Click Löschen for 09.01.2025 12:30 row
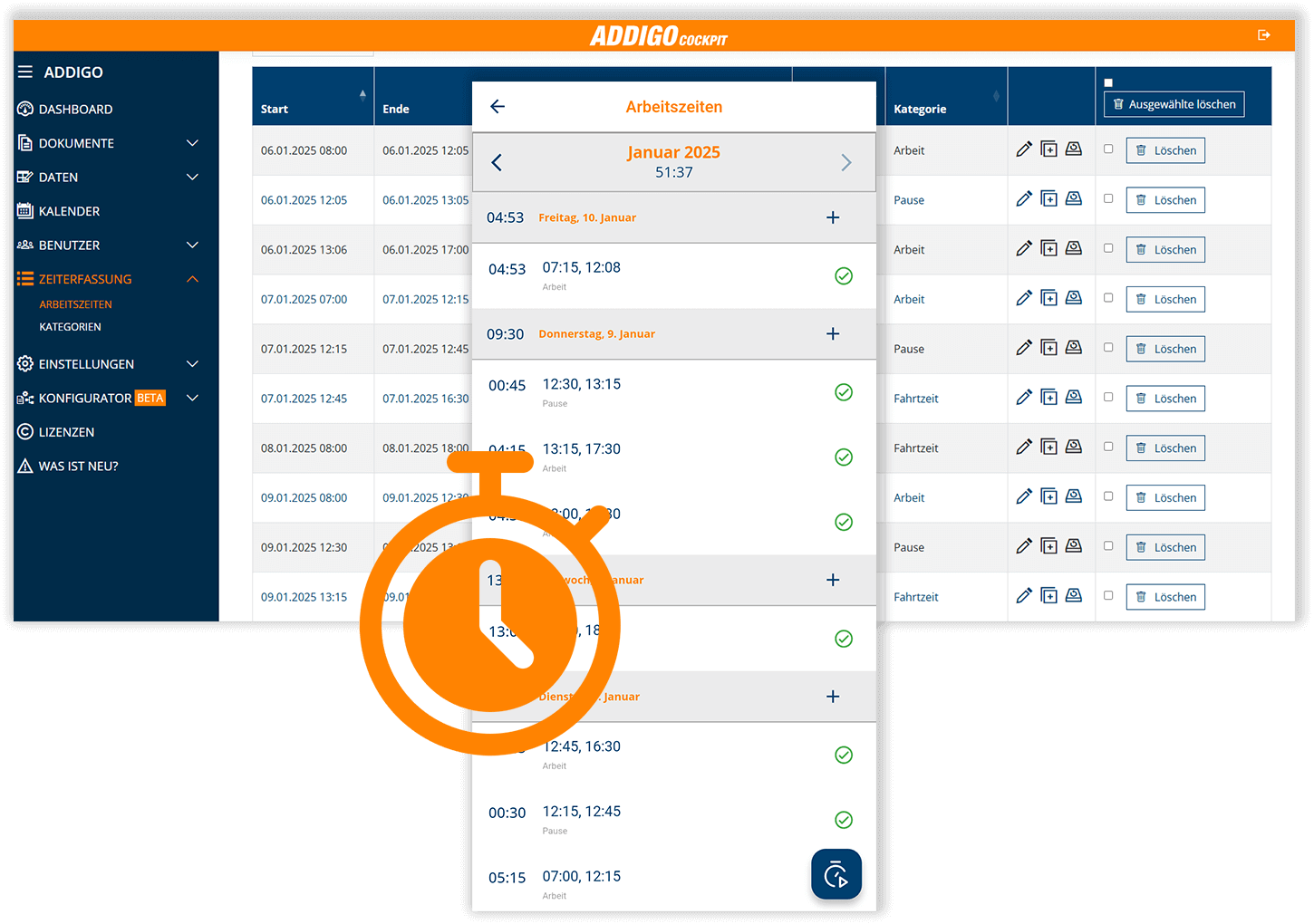 1165,547
